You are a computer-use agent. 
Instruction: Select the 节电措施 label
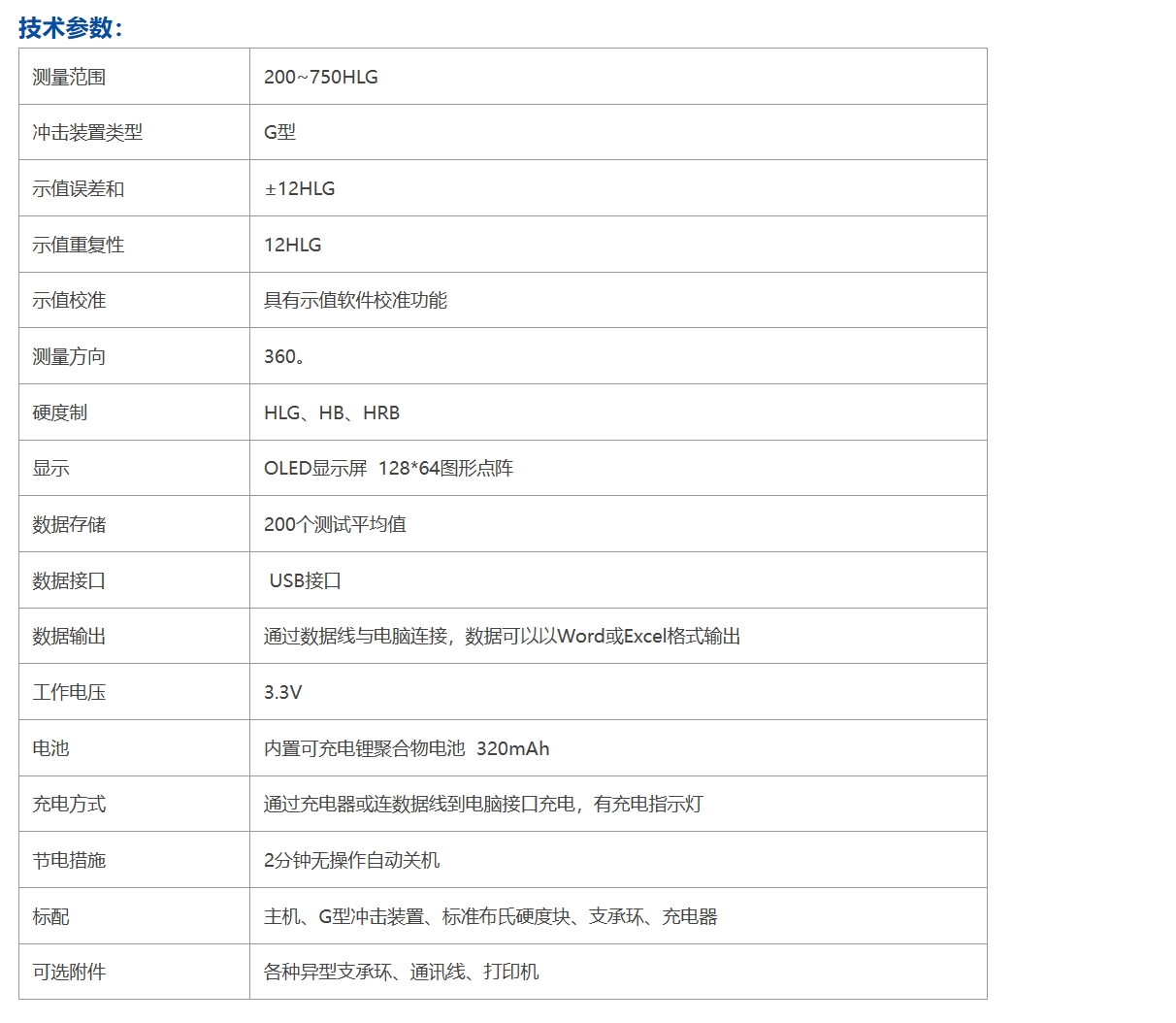click(x=69, y=861)
